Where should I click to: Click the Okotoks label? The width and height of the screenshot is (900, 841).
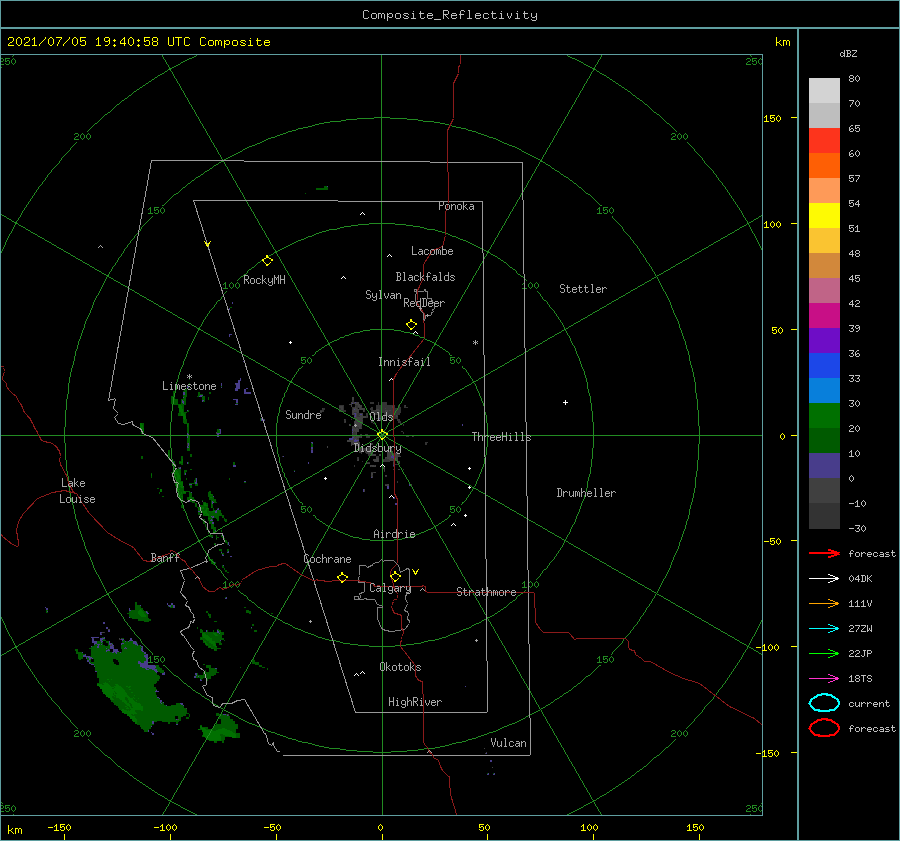[x=400, y=667]
